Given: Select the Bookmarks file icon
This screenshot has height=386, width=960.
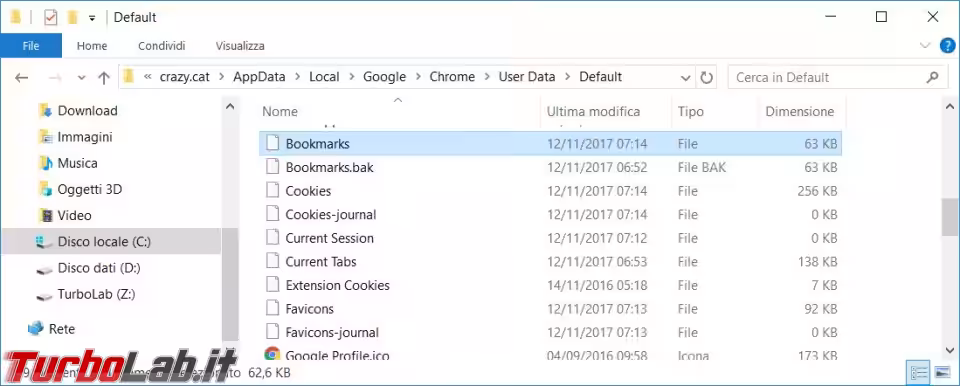Looking at the screenshot, I should (x=272, y=144).
